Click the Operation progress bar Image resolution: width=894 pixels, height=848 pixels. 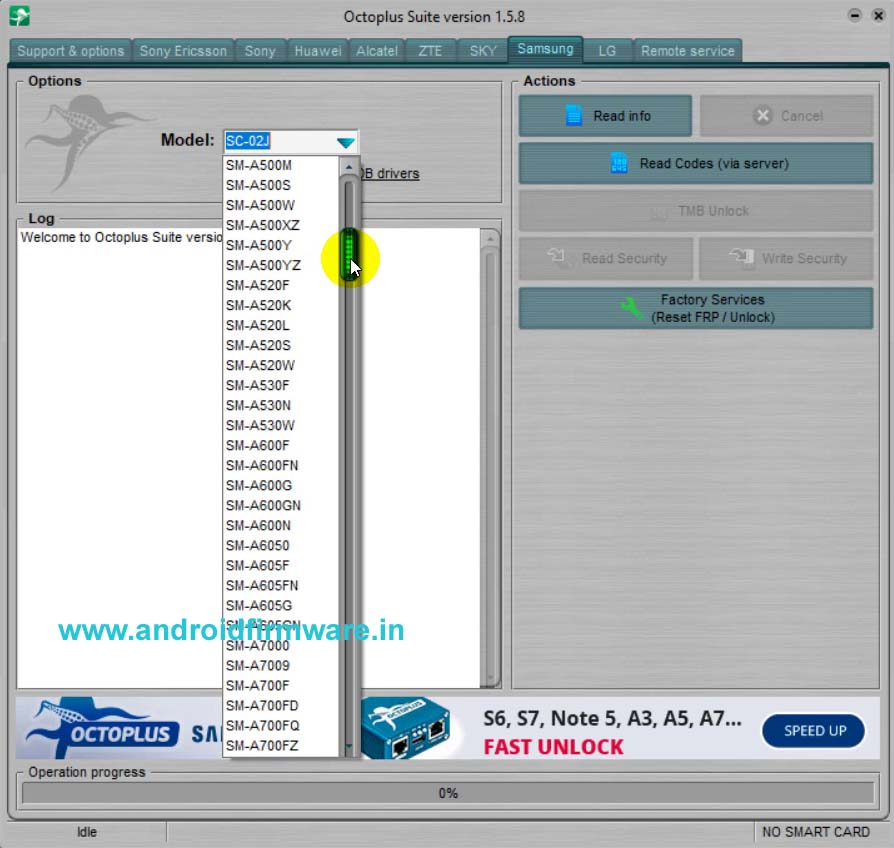click(x=448, y=793)
